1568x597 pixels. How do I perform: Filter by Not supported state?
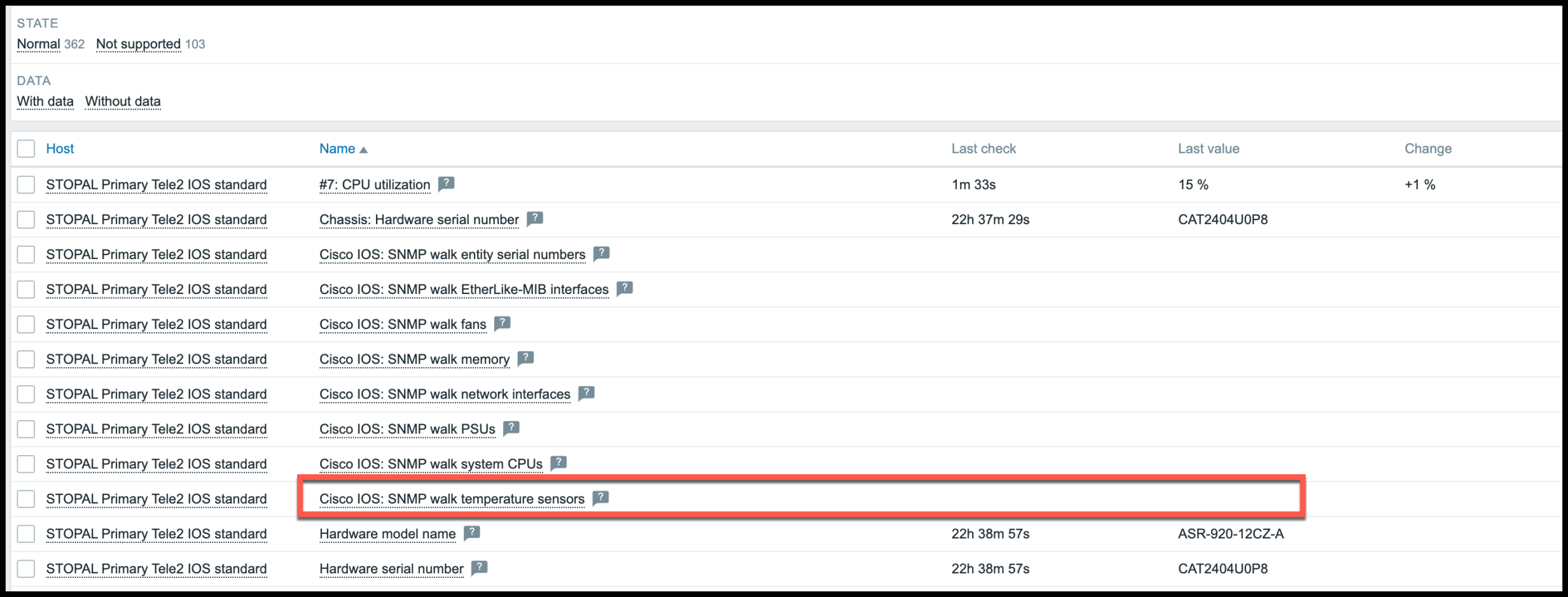tap(138, 44)
